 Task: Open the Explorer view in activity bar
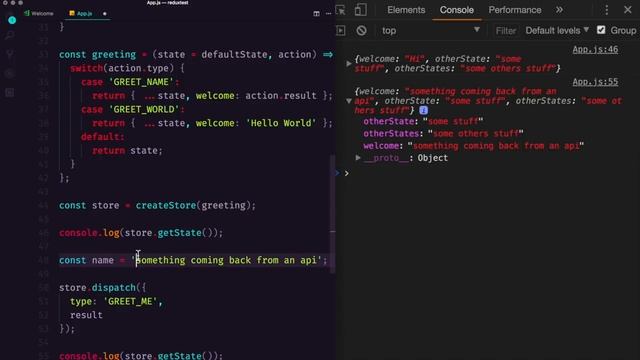point(11,20)
